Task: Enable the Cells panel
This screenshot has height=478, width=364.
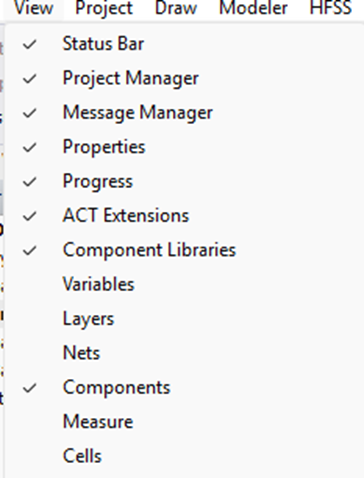Action: 184,456
